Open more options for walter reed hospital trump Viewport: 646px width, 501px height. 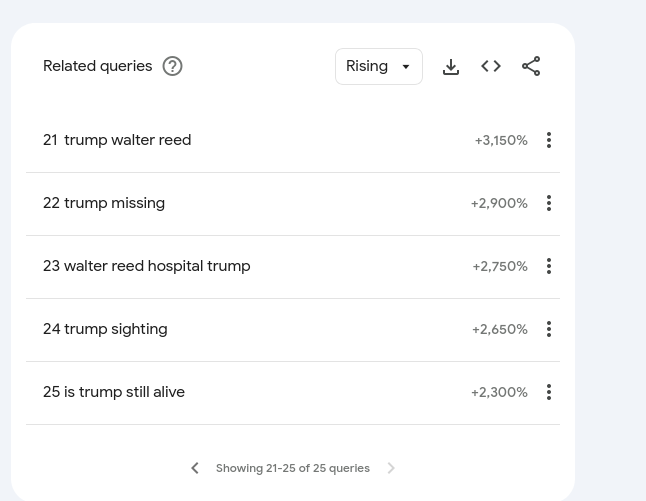point(549,266)
